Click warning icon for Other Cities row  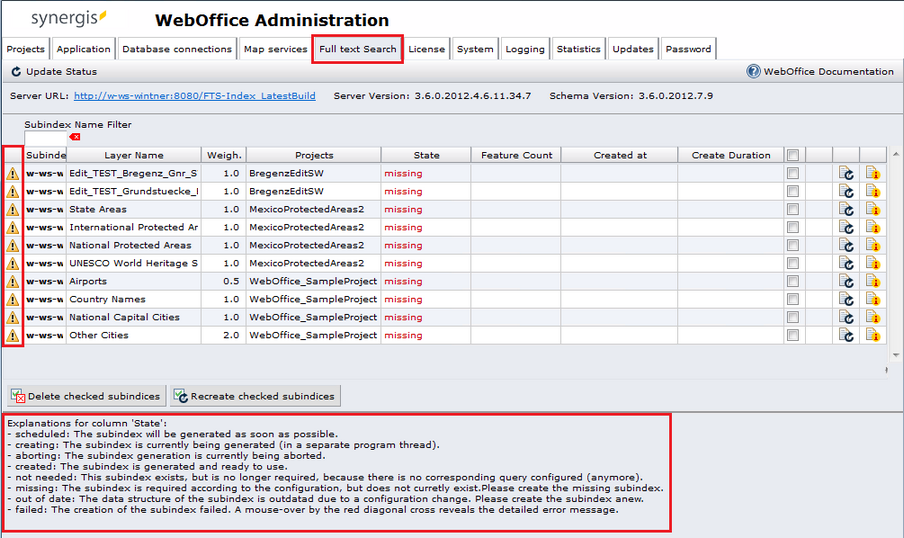(x=13, y=336)
